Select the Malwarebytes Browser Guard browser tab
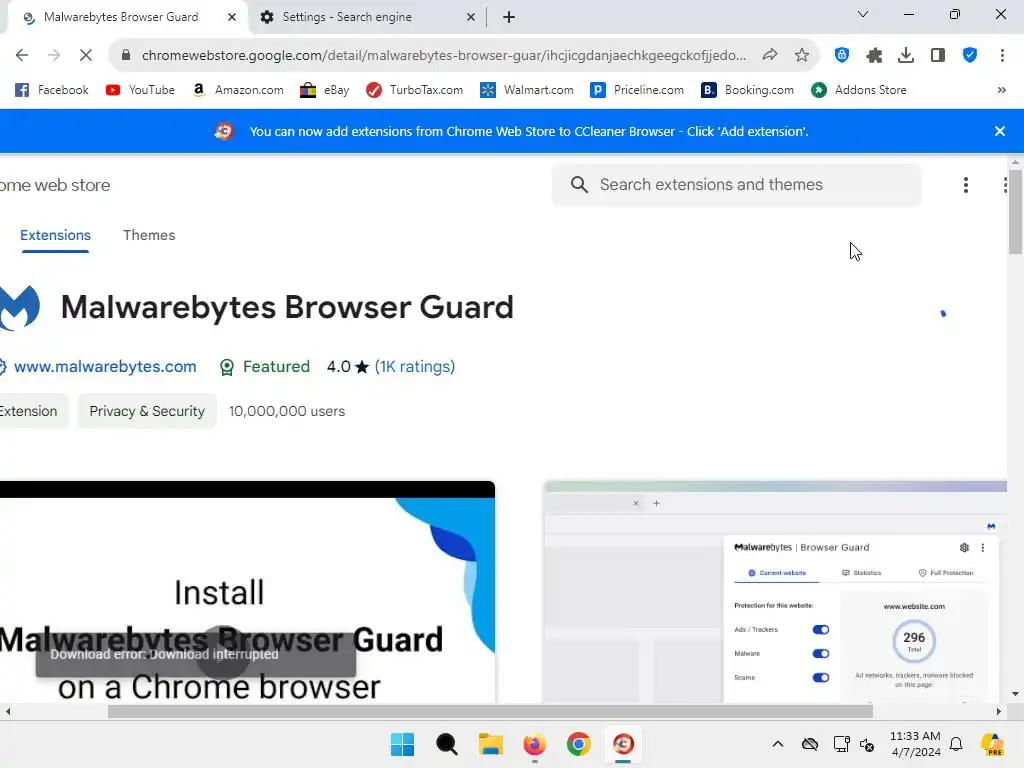The image size is (1024, 768). point(121,17)
